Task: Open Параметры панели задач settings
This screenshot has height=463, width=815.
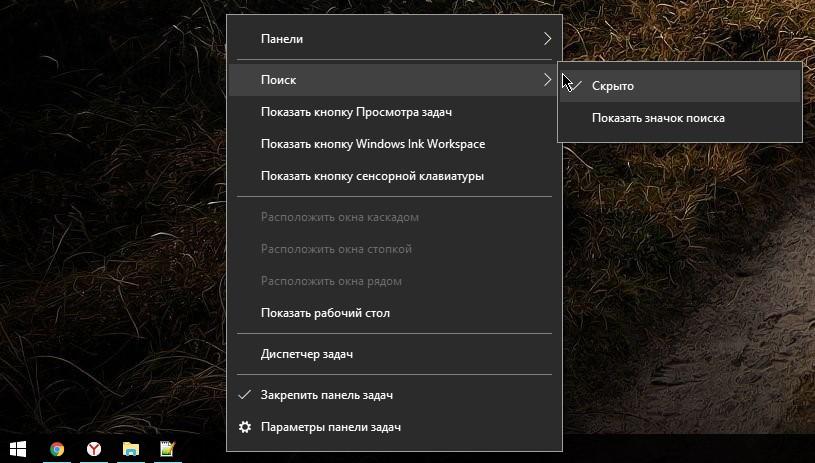Action: (330, 427)
